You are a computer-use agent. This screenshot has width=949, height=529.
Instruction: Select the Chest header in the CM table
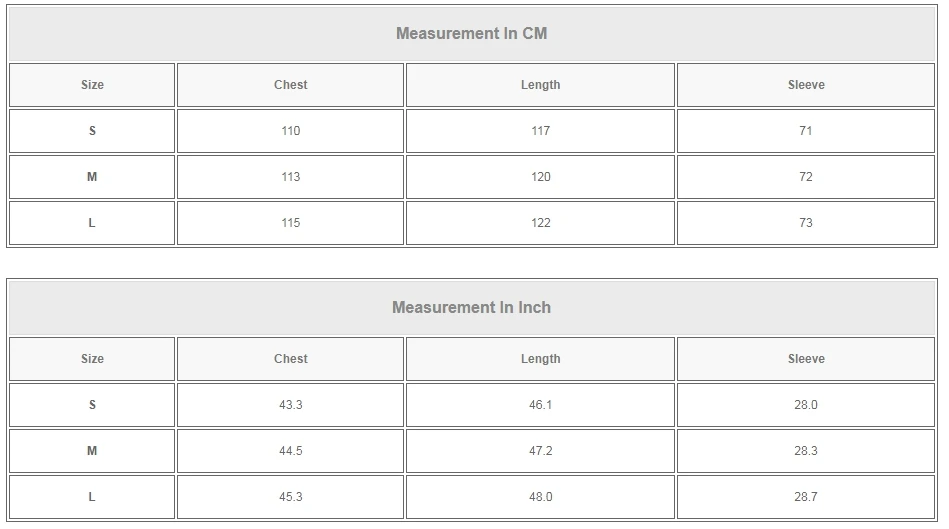(x=291, y=85)
